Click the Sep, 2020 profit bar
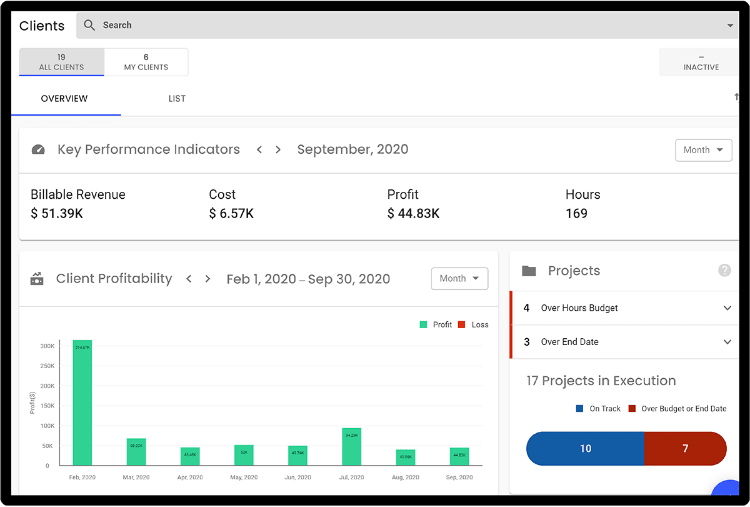This screenshot has width=750, height=507. coord(459,457)
